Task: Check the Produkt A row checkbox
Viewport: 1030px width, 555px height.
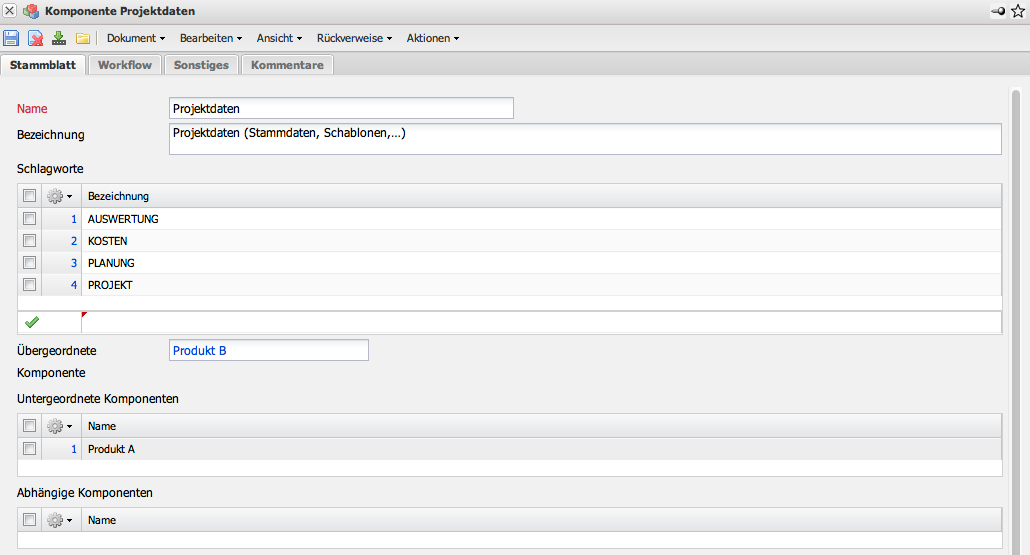Action: pos(29,448)
